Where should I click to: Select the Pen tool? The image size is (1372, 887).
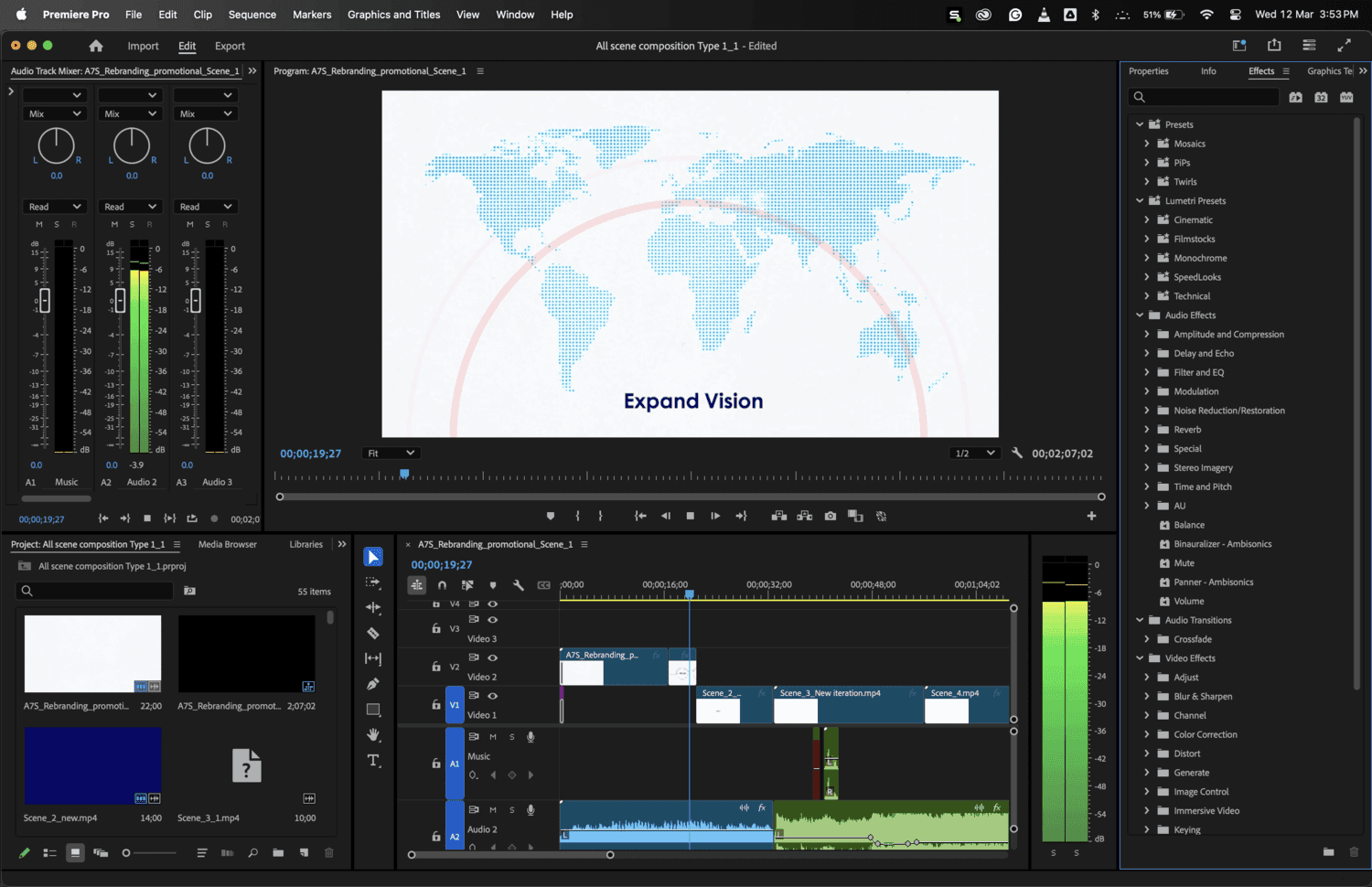pos(373,684)
